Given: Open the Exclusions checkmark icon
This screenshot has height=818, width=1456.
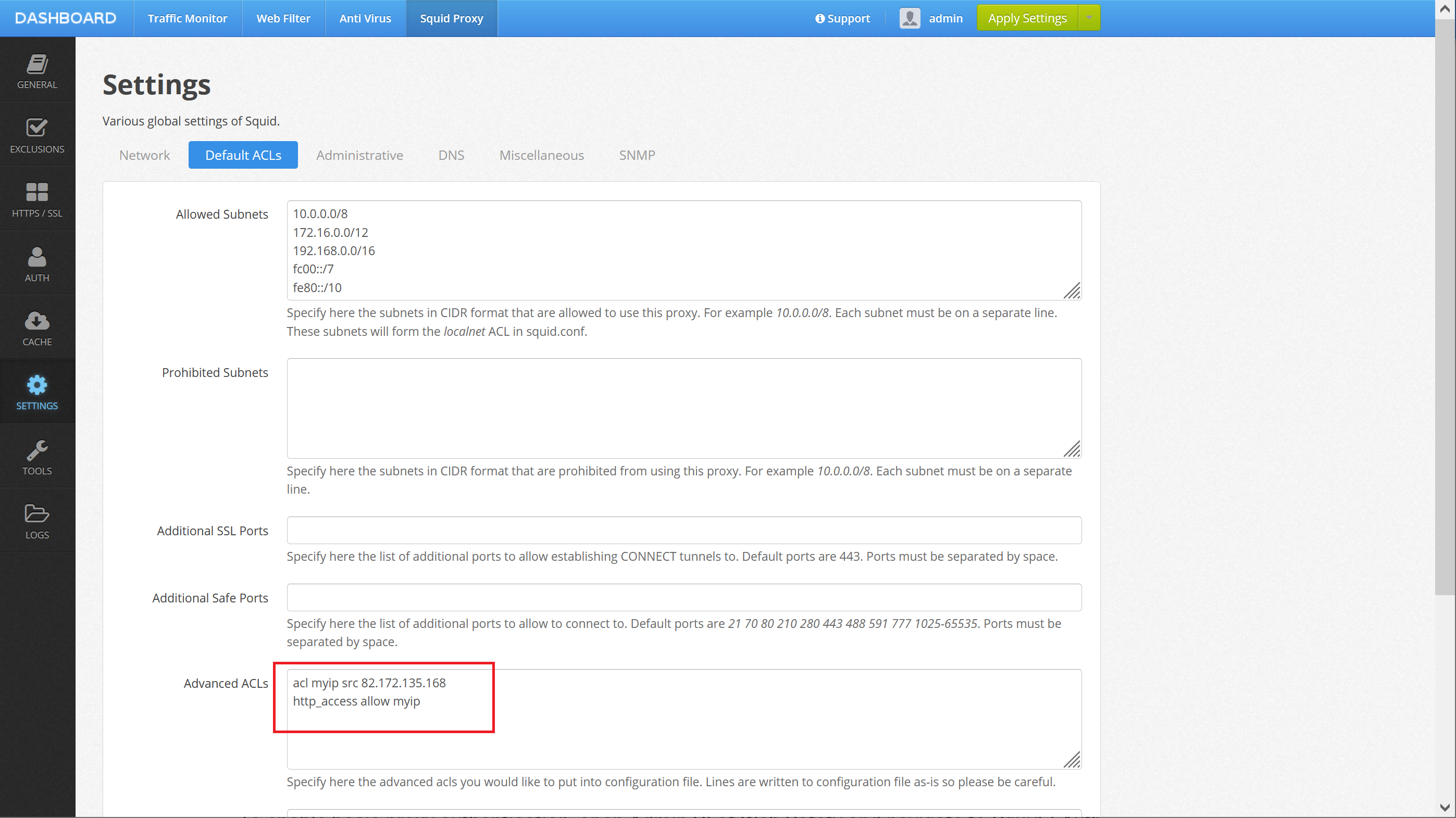Looking at the screenshot, I should pyautogui.click(x=37, y=128).
